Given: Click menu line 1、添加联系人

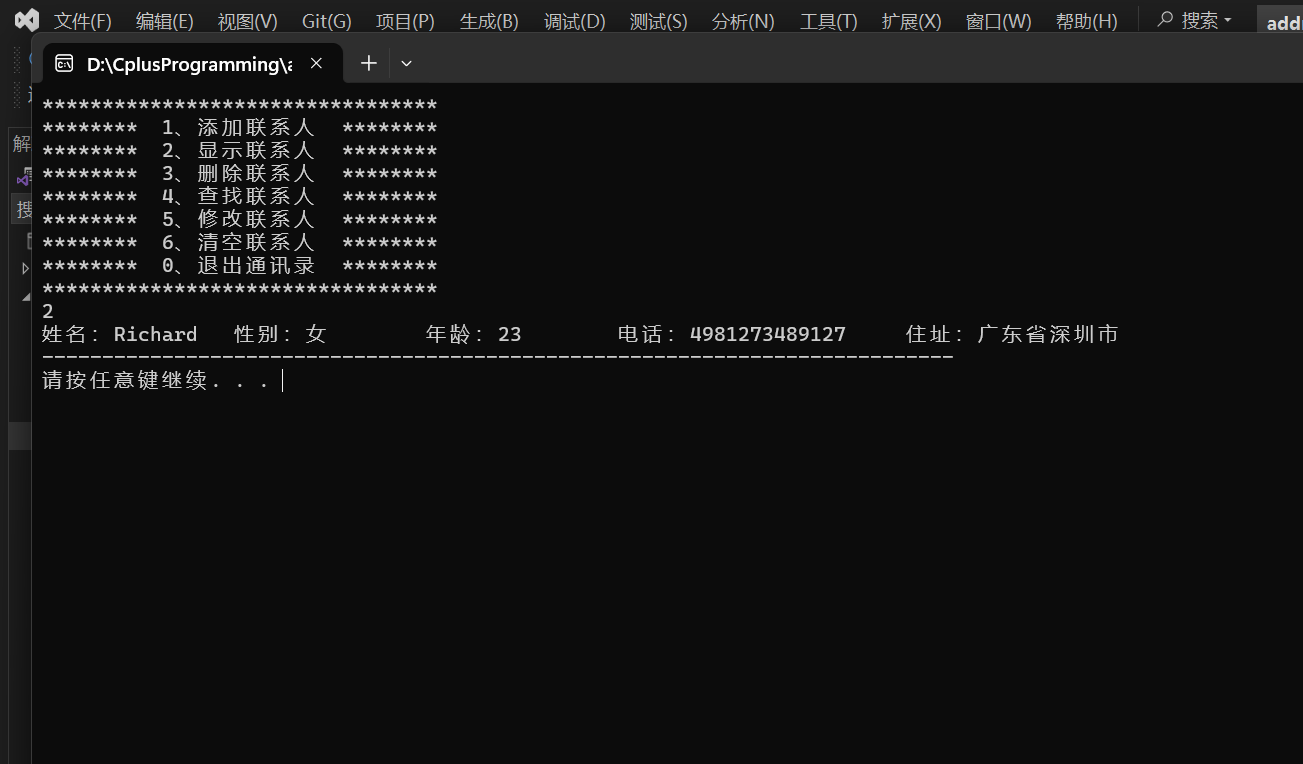Looking at the screenshot, I should click(238, 128).
